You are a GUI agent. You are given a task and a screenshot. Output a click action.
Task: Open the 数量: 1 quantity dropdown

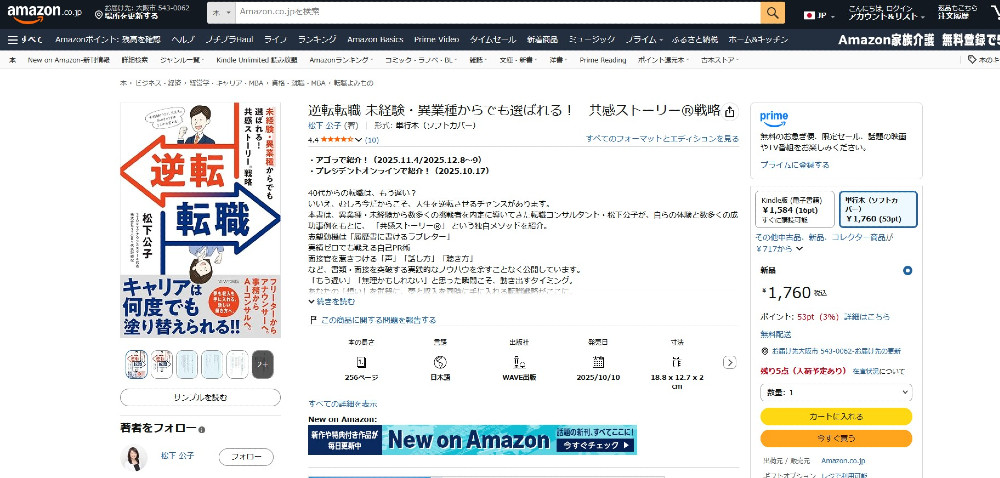tap(836, 393)
